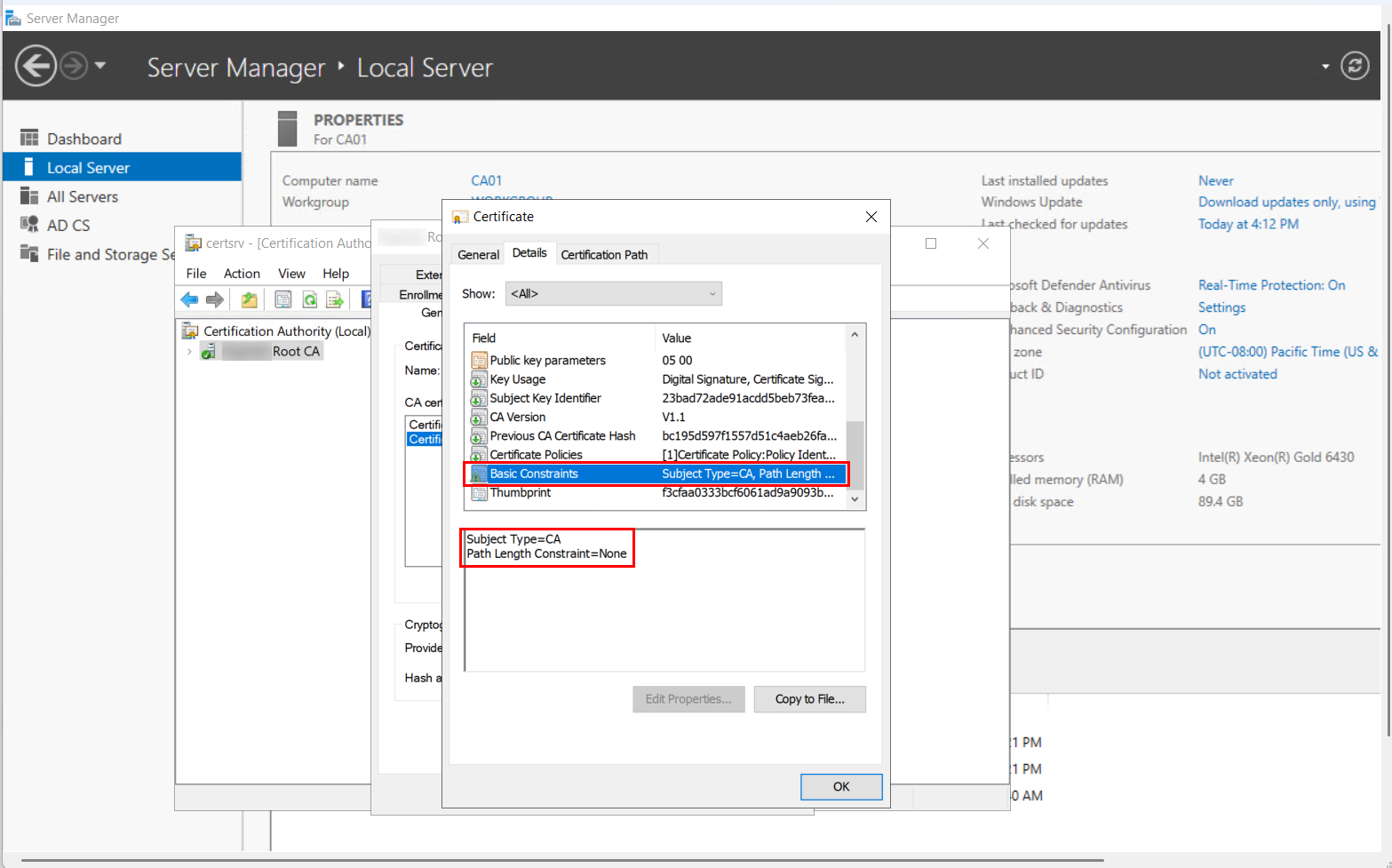1392x868 pixels.
Task: Switch to the General tab in Certificate dialog
Action: point(478,254)
